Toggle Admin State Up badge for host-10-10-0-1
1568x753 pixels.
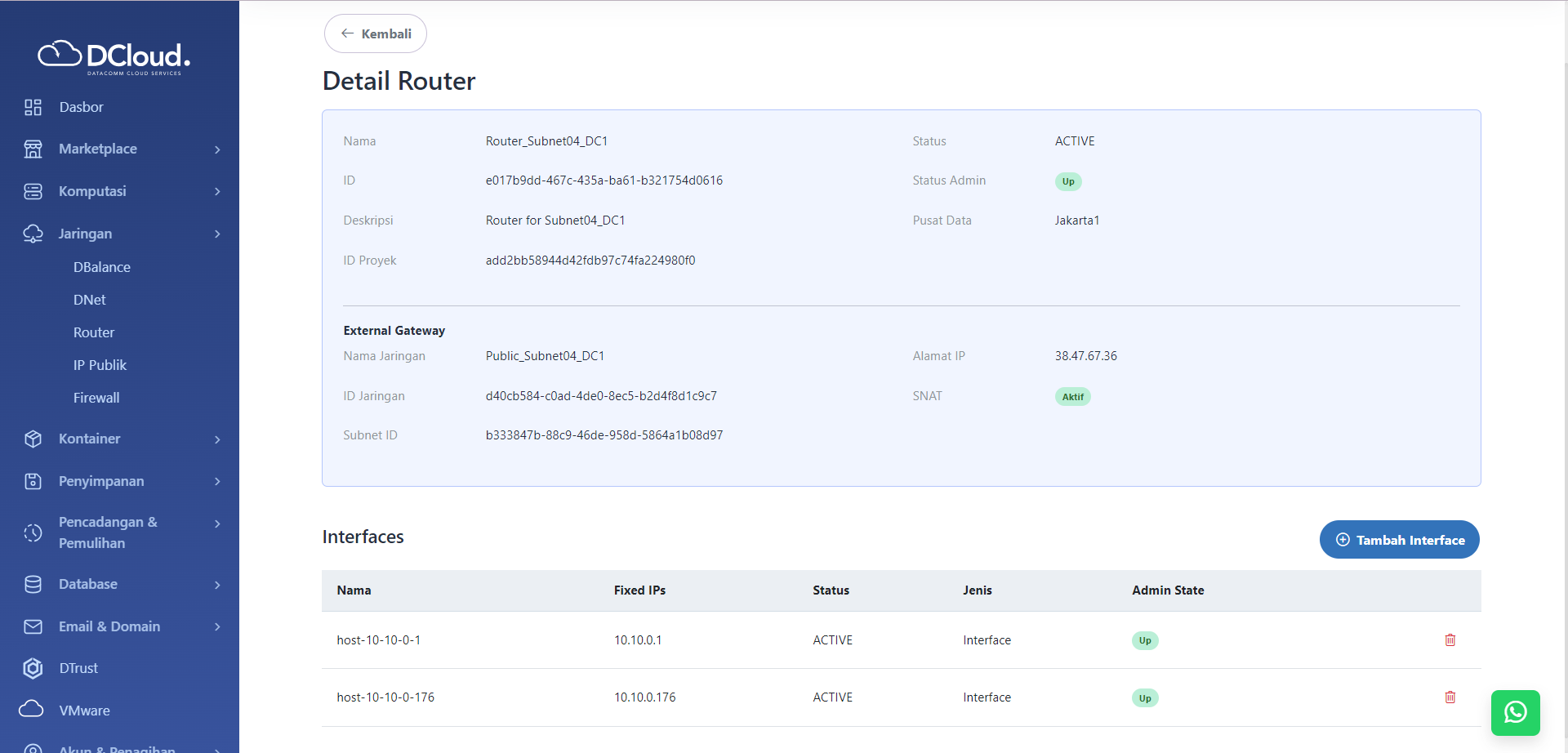click(x=1144, y=640)
